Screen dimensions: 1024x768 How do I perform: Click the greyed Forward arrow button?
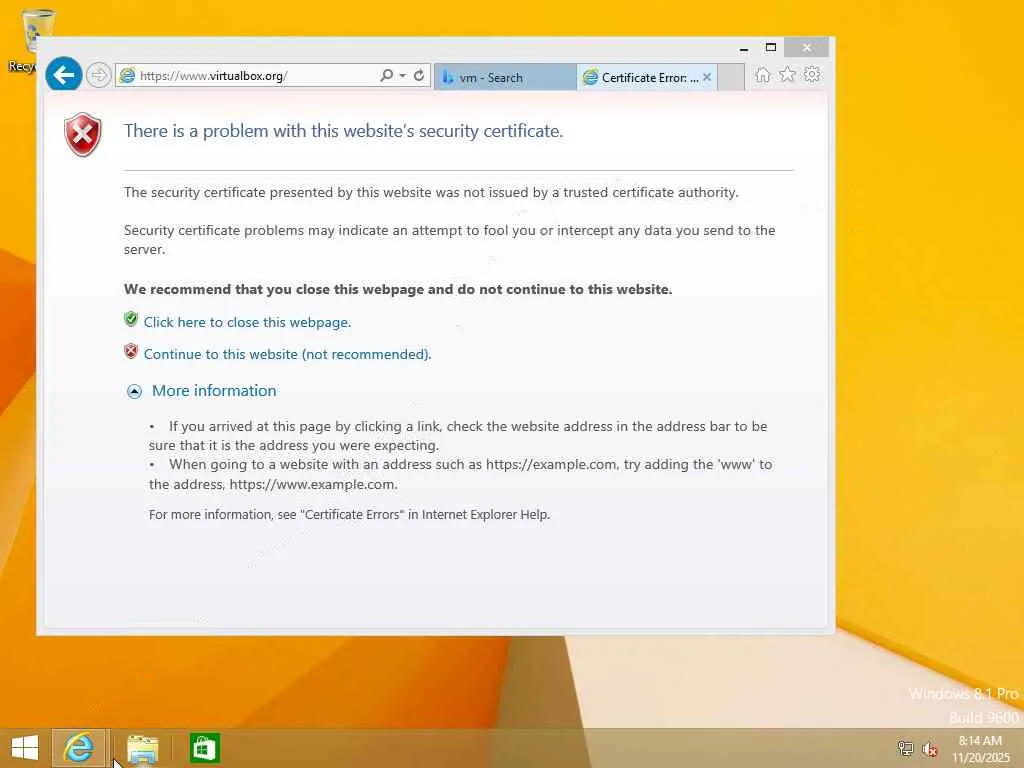click(x=99, y=76)
